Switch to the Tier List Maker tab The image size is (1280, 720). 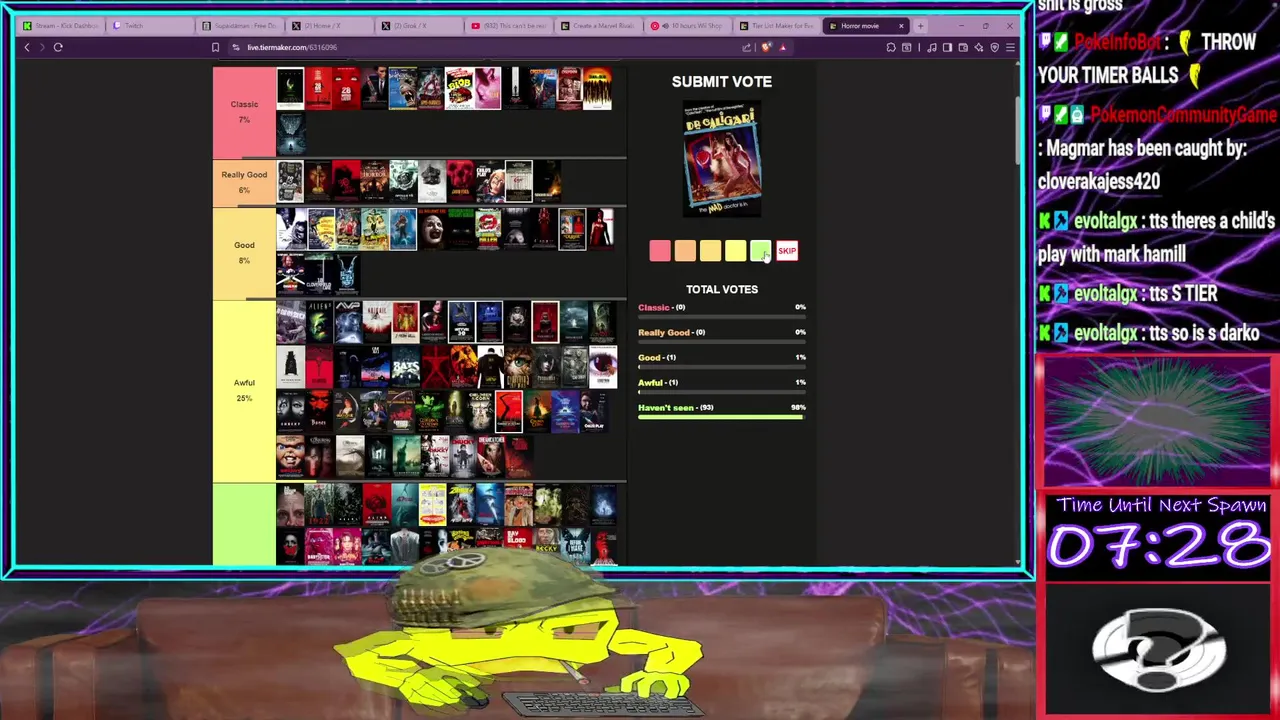point(777,26)
